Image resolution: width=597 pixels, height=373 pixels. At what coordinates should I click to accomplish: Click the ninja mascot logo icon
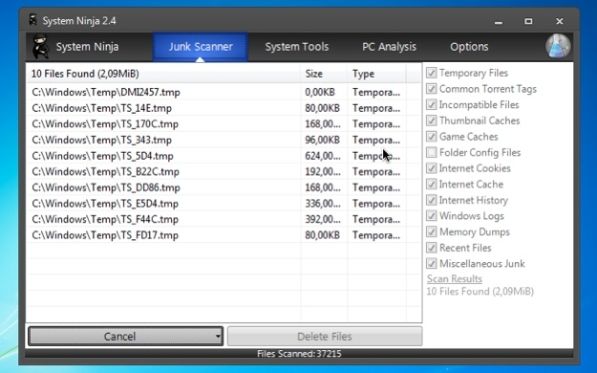pos(40,46)
